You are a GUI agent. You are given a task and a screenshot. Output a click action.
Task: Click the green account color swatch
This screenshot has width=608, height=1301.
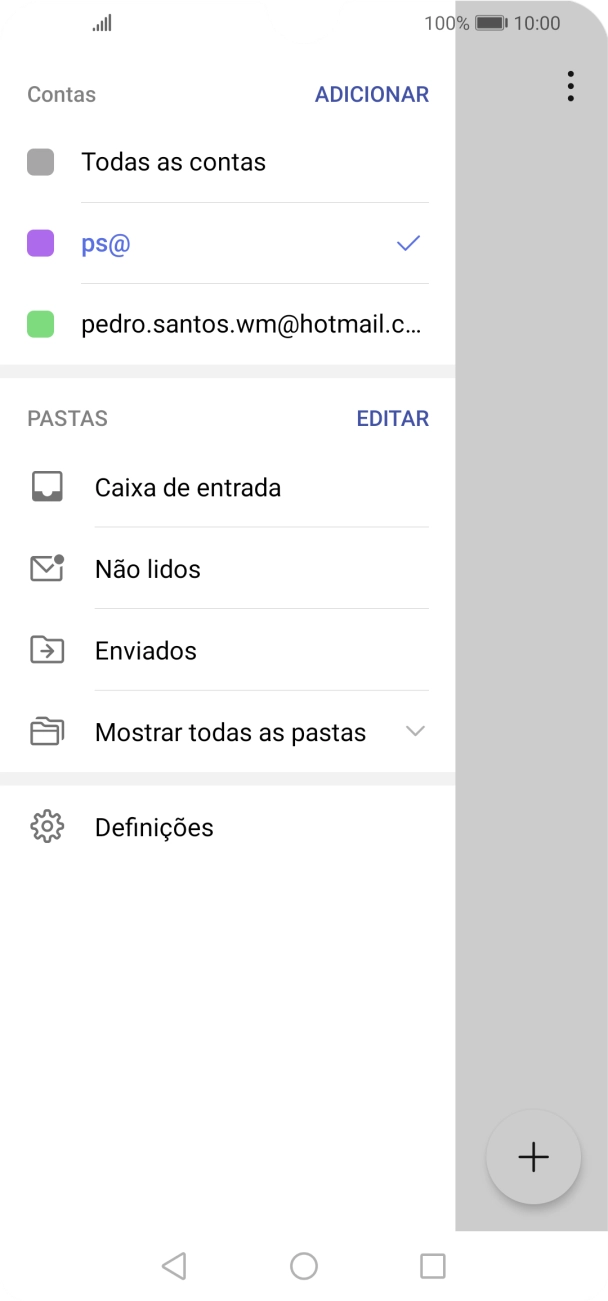point(40,323)
